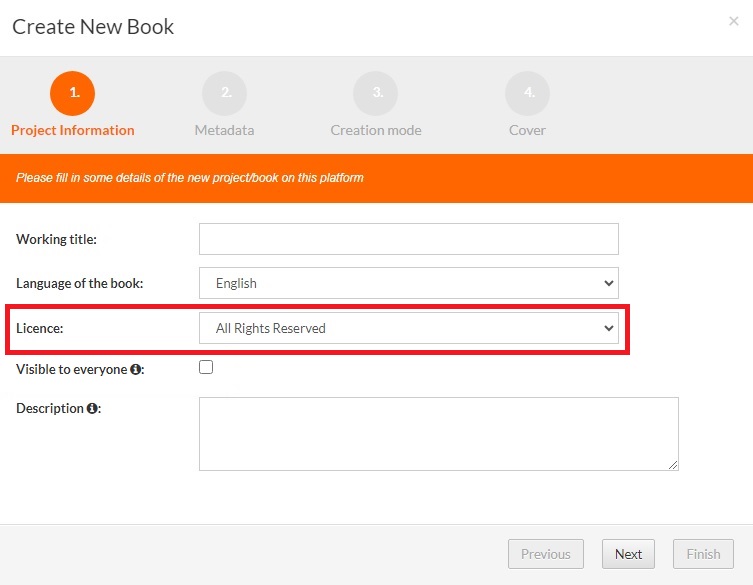Image resolution: width=753 pixels, height=585 pixels.
Task: Select the Creation mode step label
Action: click(x=376, y=130)
